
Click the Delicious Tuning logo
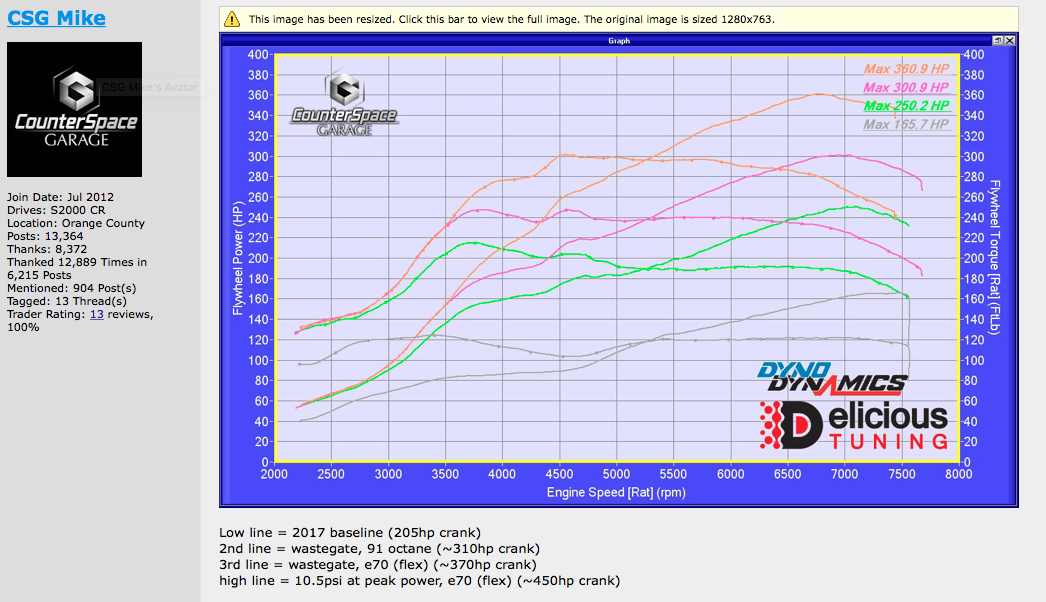coord(854,424)
